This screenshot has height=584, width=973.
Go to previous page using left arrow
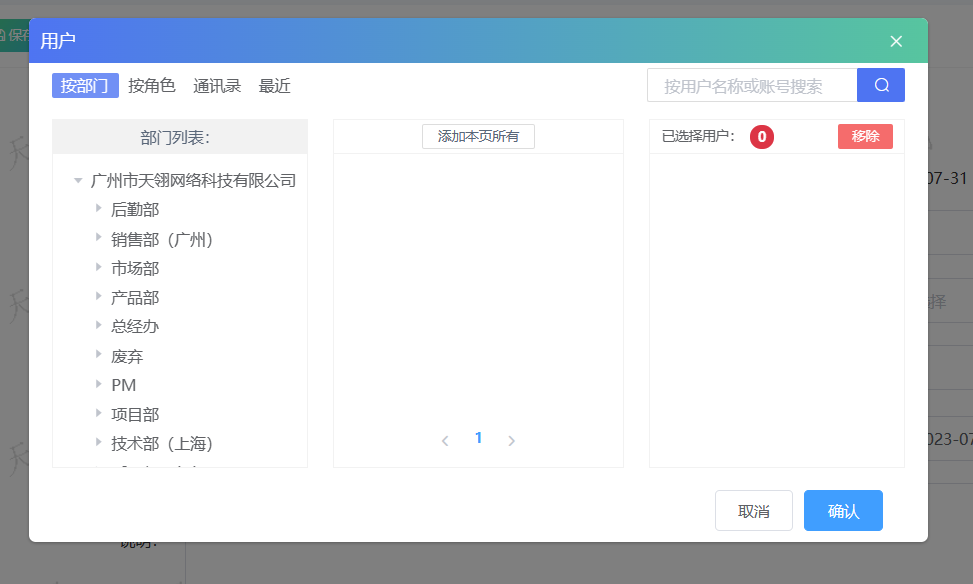445,440
